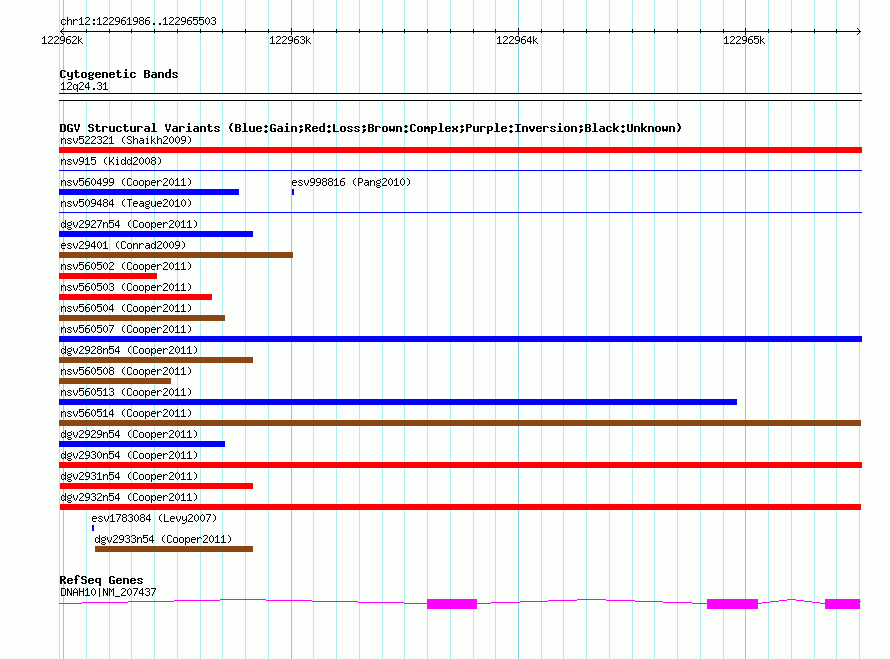
Task: Click the DNAH10|NM_207437 gene label
Action: [108, 592]
